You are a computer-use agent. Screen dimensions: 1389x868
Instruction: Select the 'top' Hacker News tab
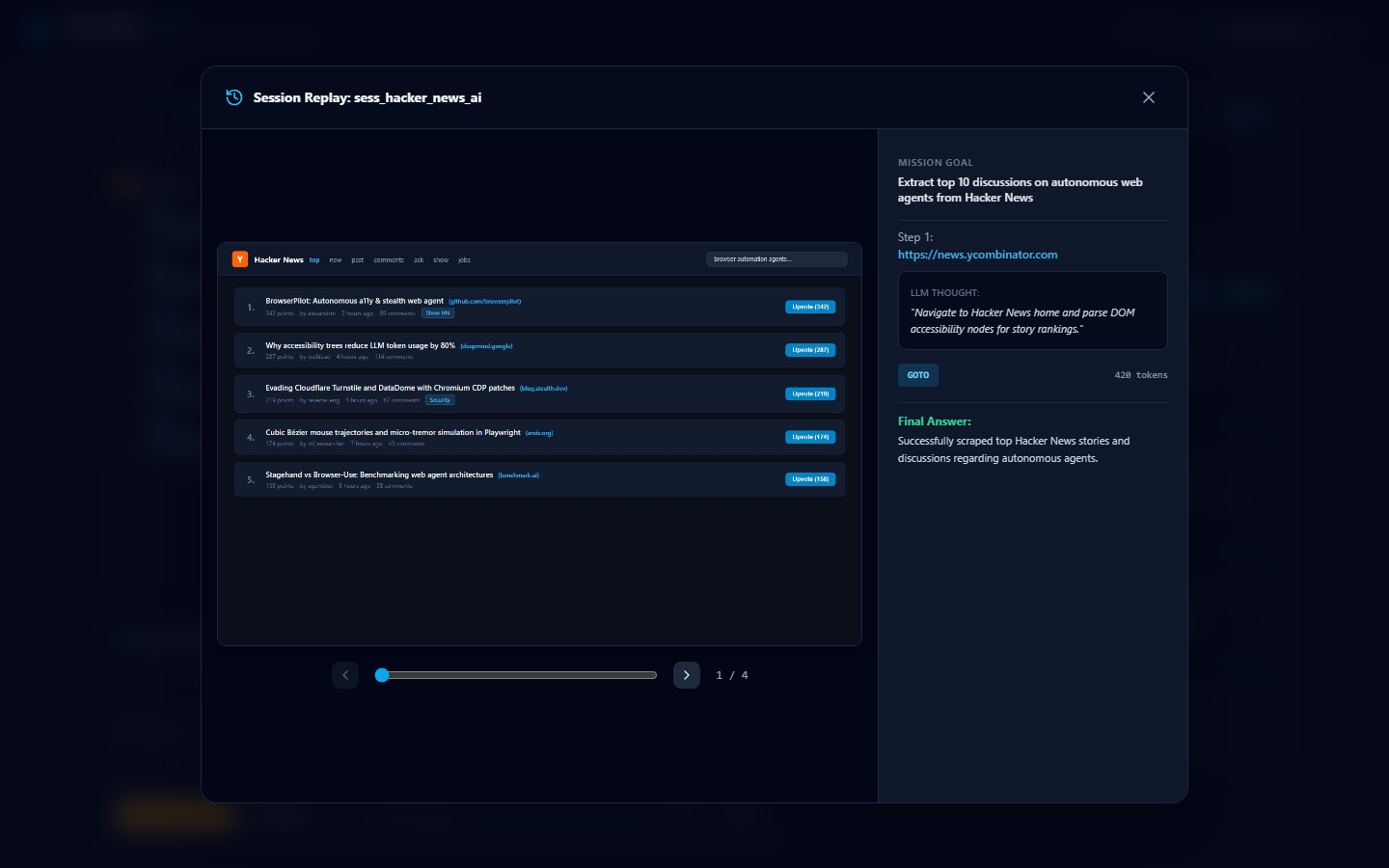(x=314, y=260)
